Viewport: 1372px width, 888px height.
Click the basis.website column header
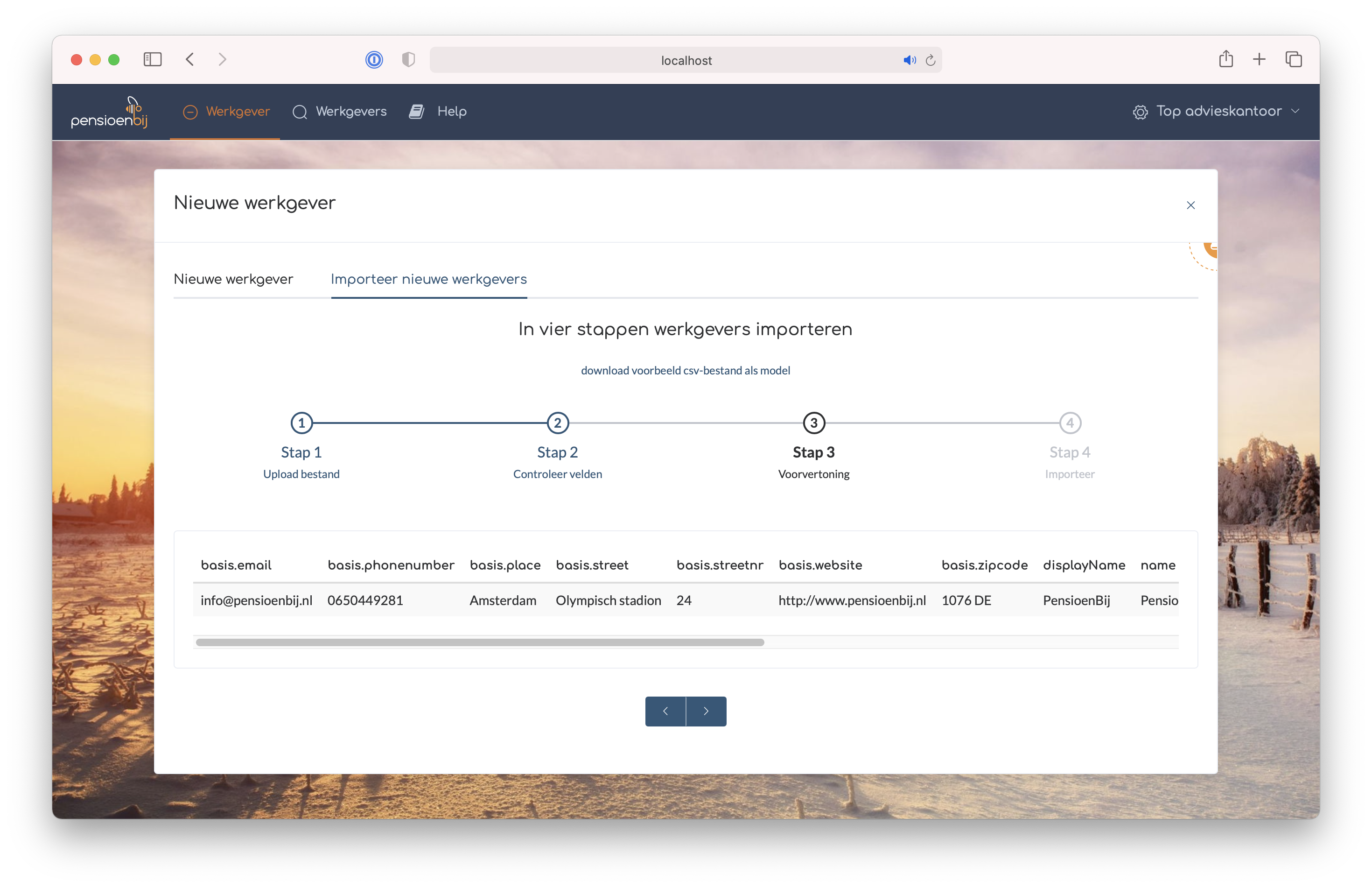coord(820,565)
